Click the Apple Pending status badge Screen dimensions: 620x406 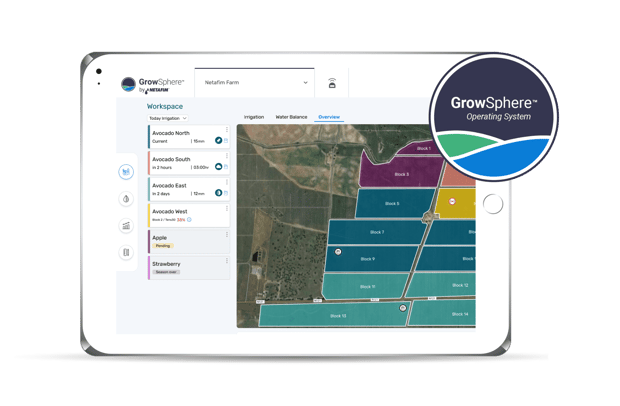[164, 245]
